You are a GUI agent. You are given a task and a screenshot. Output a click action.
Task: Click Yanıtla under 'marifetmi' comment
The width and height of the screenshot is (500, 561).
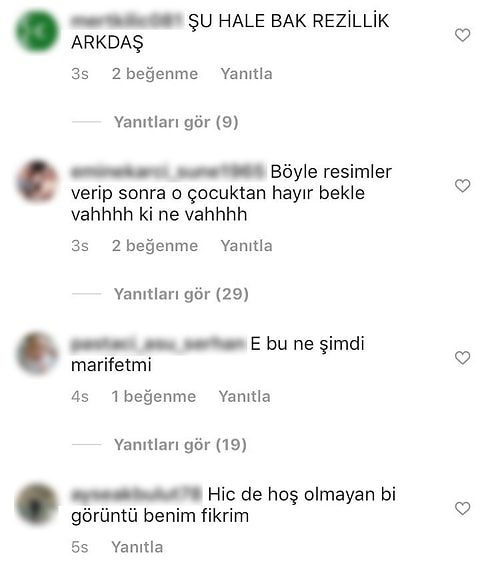(x=245, y=396)
